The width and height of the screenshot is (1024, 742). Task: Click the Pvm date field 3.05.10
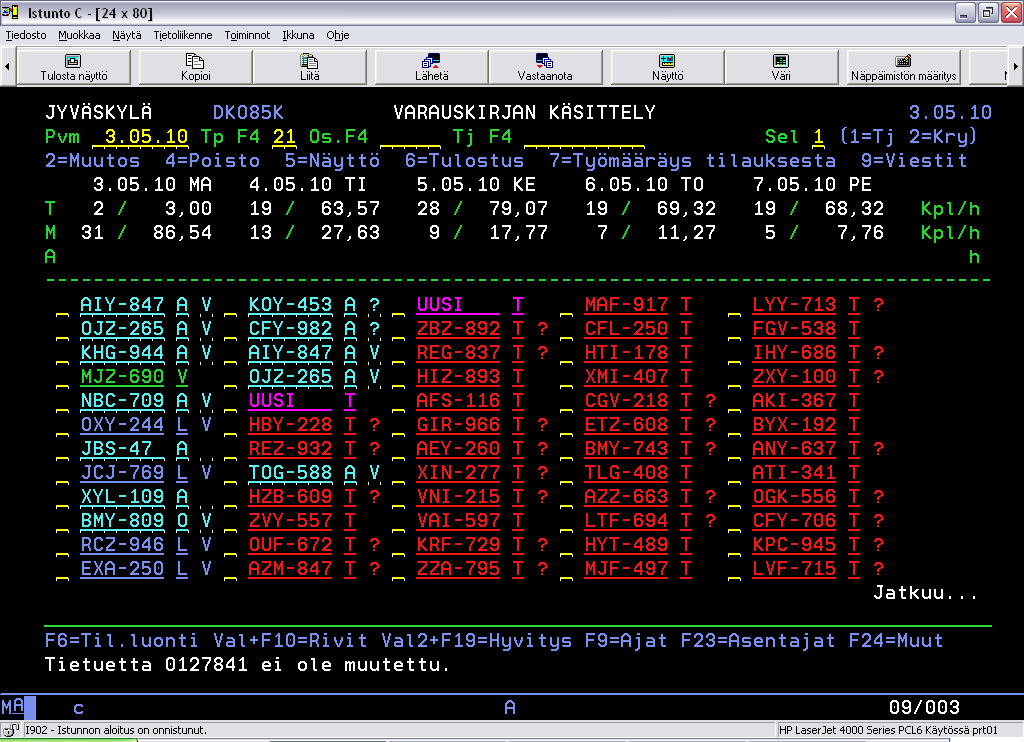click(140, 137)
